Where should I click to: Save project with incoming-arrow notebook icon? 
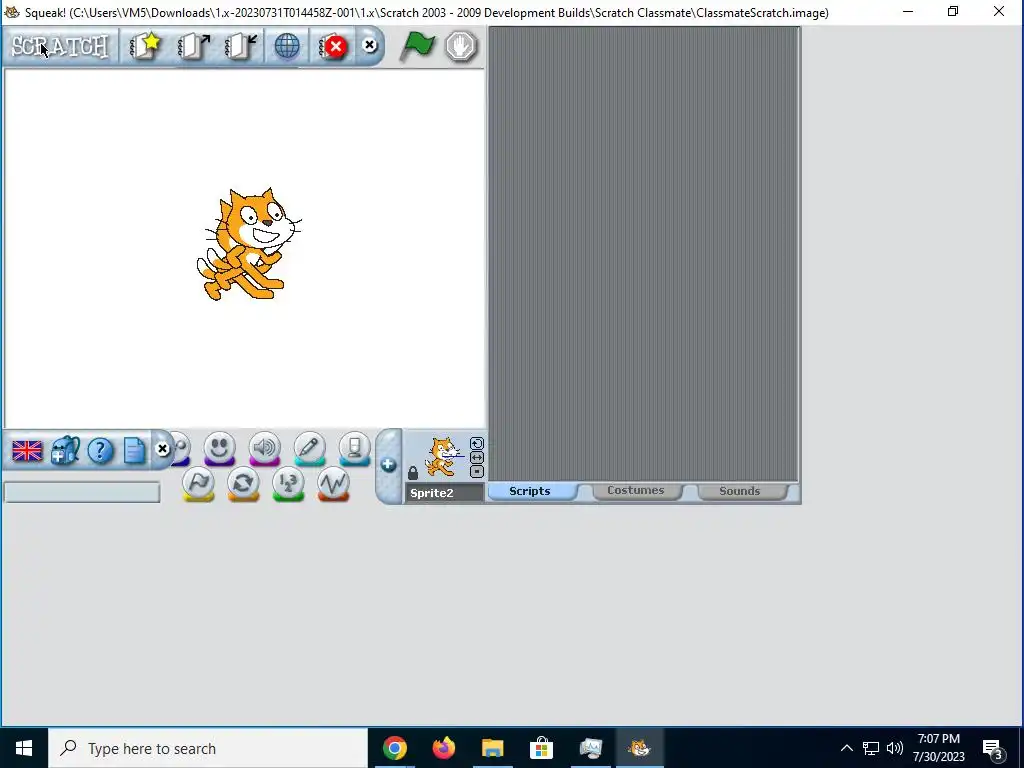(x=241, y=46)
